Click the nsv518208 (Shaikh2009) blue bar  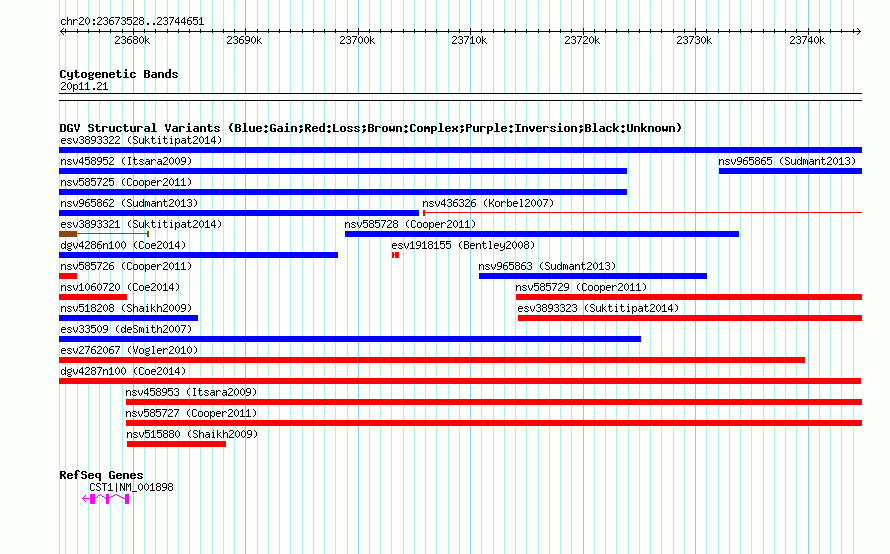tap(128, 318)
